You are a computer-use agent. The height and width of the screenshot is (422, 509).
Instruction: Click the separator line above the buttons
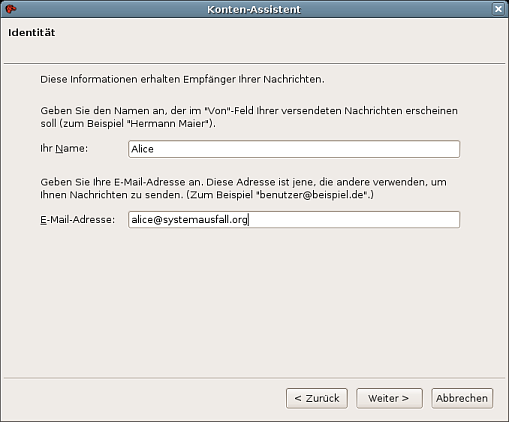pyautogui.click(x=254, y=378)
